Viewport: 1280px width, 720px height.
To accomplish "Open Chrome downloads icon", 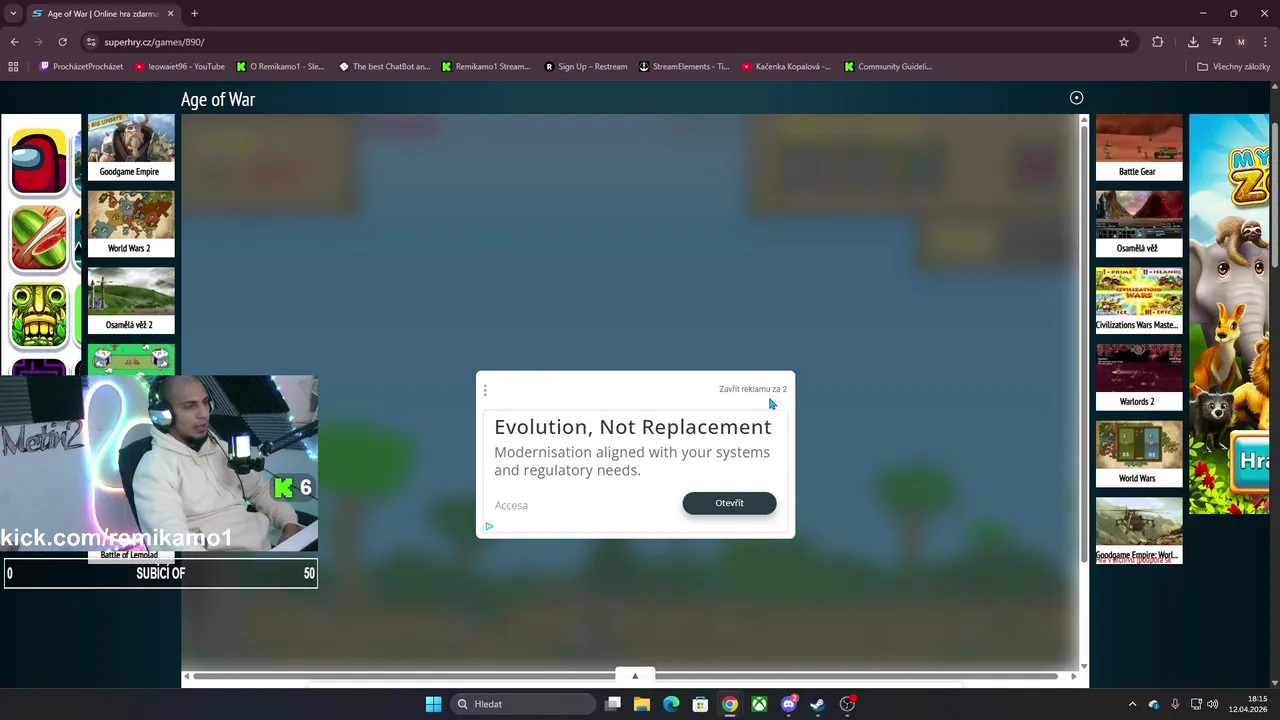I will tap(1193, 42).
